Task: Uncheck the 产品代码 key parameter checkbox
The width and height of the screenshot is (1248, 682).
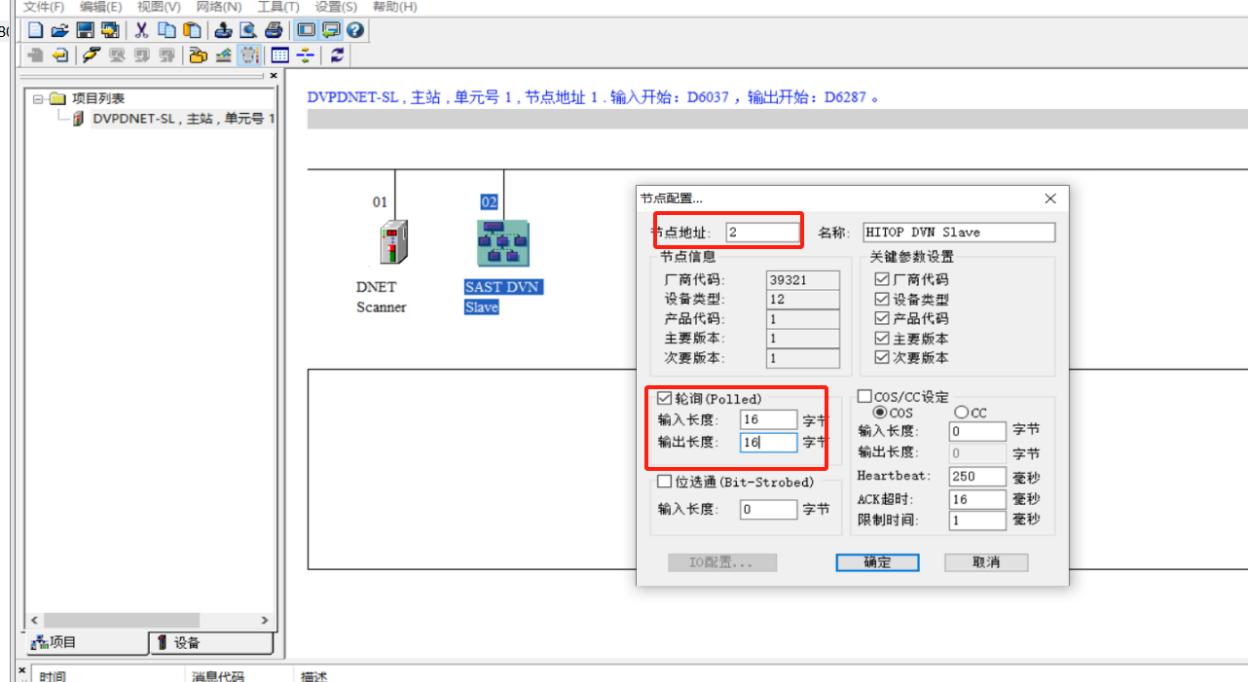Action: pos(881,318)
